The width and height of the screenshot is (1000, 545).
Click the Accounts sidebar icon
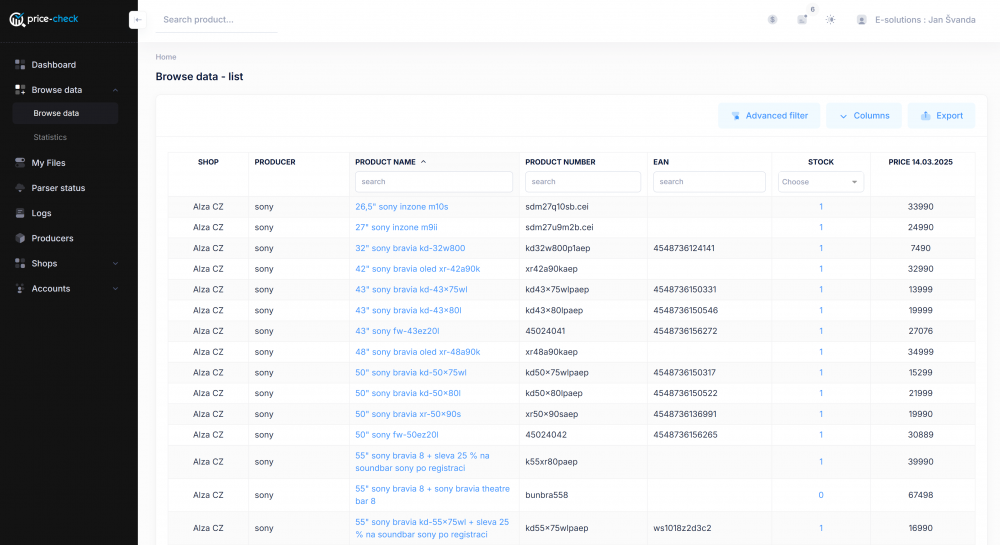[20, 289]
